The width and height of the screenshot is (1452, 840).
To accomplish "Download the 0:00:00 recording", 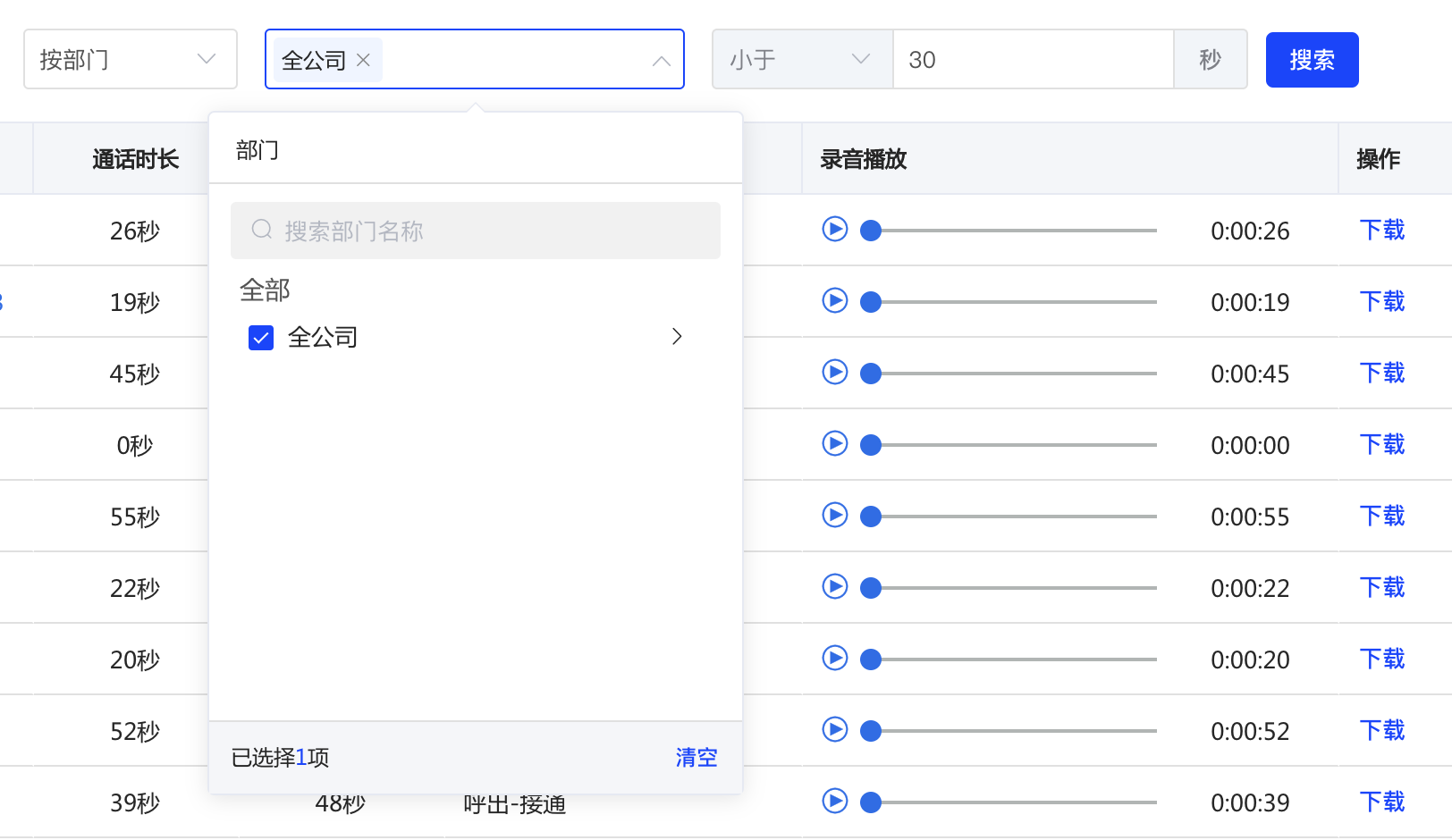I will pyautogui.click(x=1381, y=445).
